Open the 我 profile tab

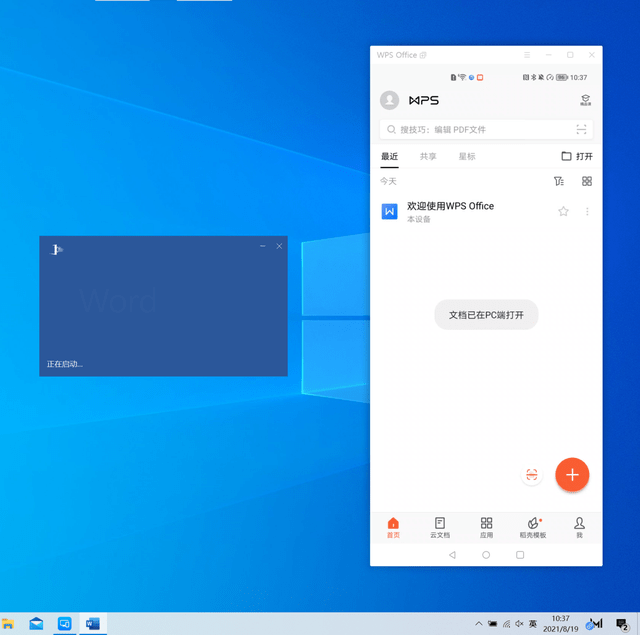(579, 528)
